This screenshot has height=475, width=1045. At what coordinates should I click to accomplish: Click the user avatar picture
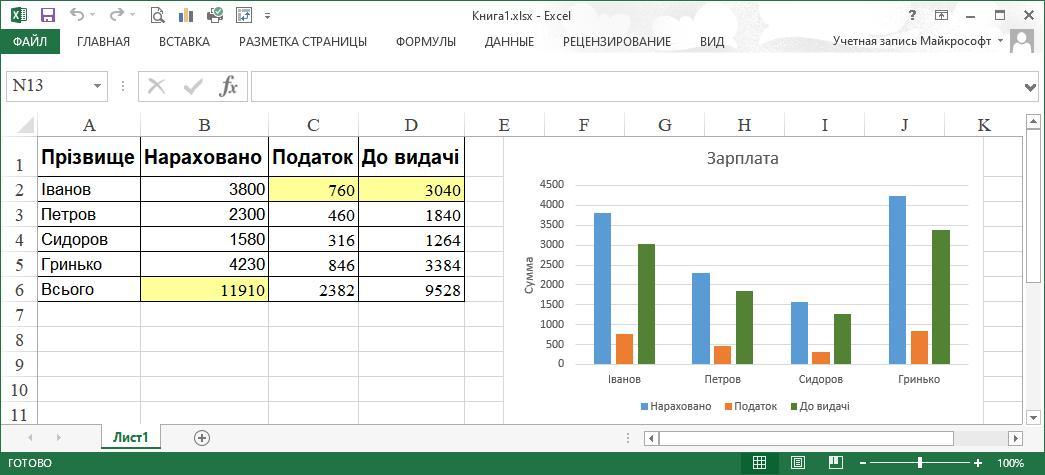pyautogui.click(x=1022, y=41)
